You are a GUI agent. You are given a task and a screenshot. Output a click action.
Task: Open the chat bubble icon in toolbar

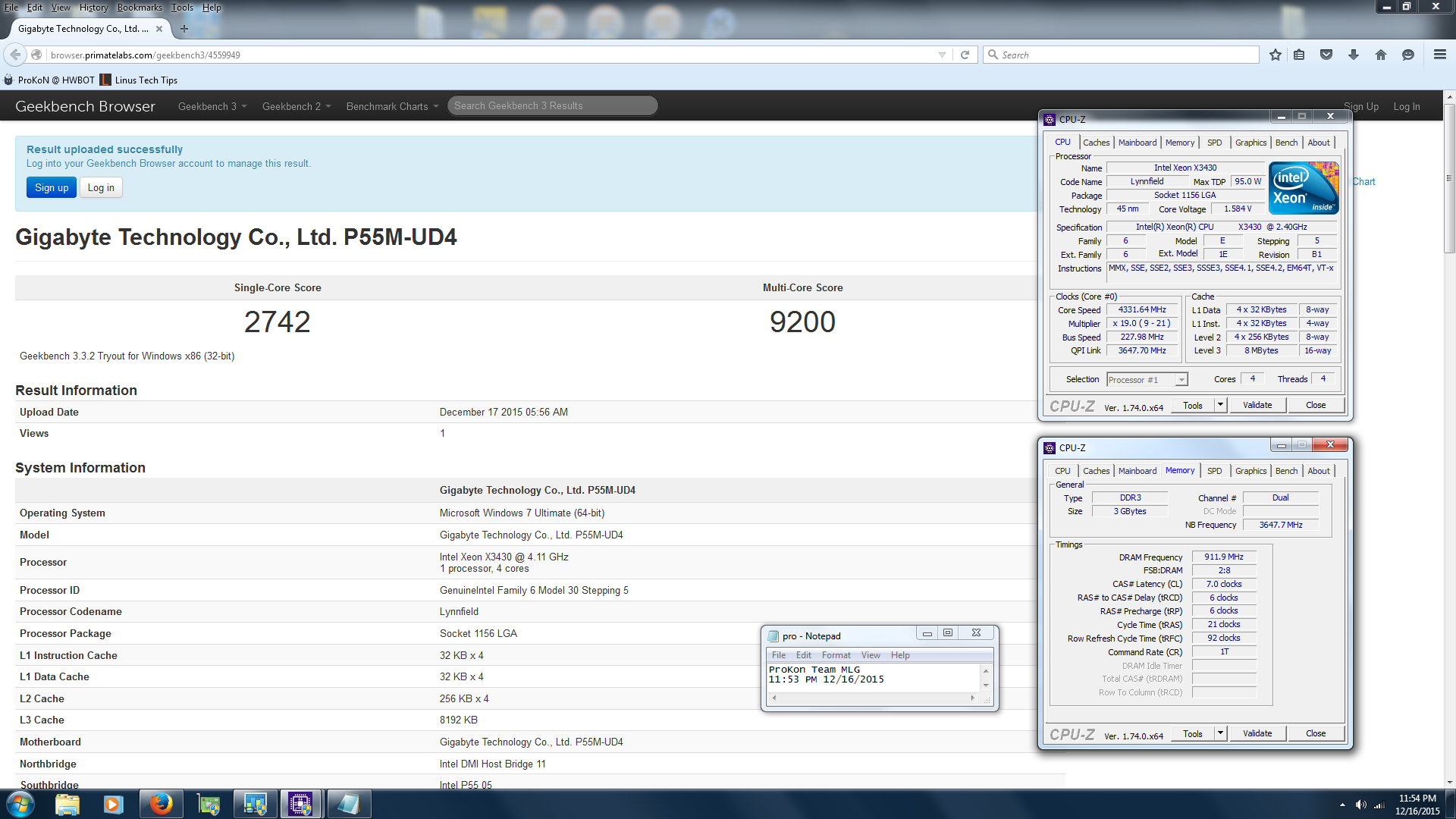(x=1408, y=55)
